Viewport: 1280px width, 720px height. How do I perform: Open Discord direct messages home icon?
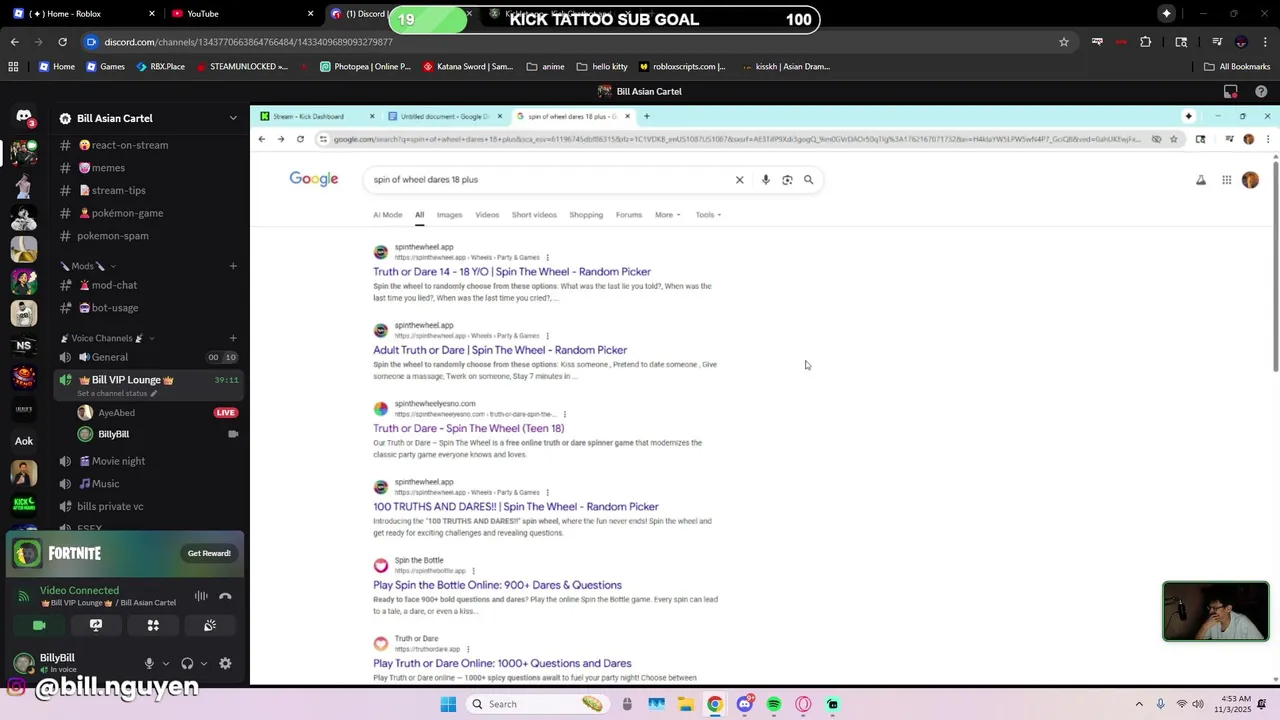tap(24, 118)
